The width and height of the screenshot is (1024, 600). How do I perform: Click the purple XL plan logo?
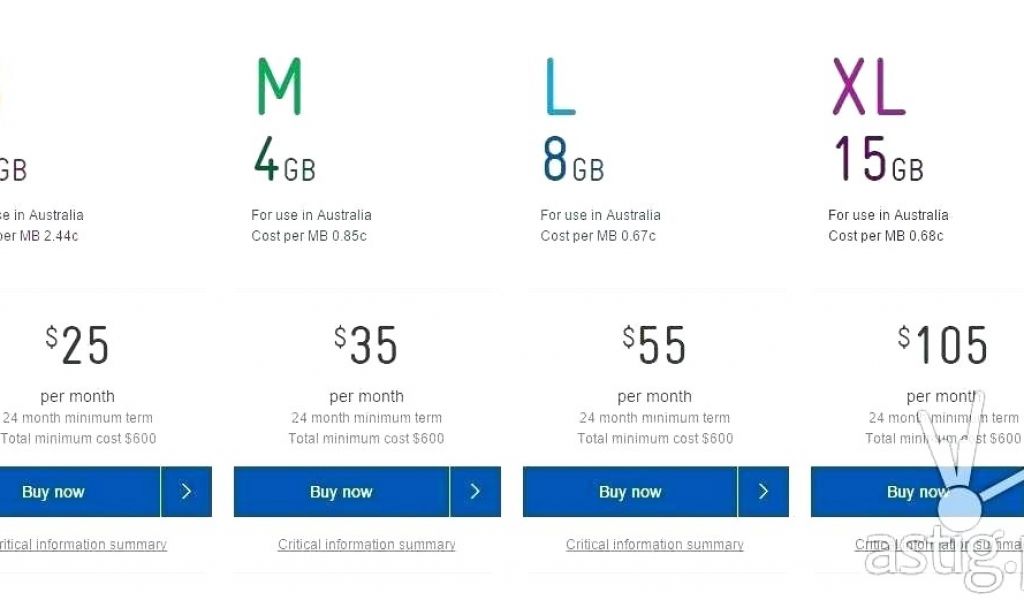(x=868, y=87)
